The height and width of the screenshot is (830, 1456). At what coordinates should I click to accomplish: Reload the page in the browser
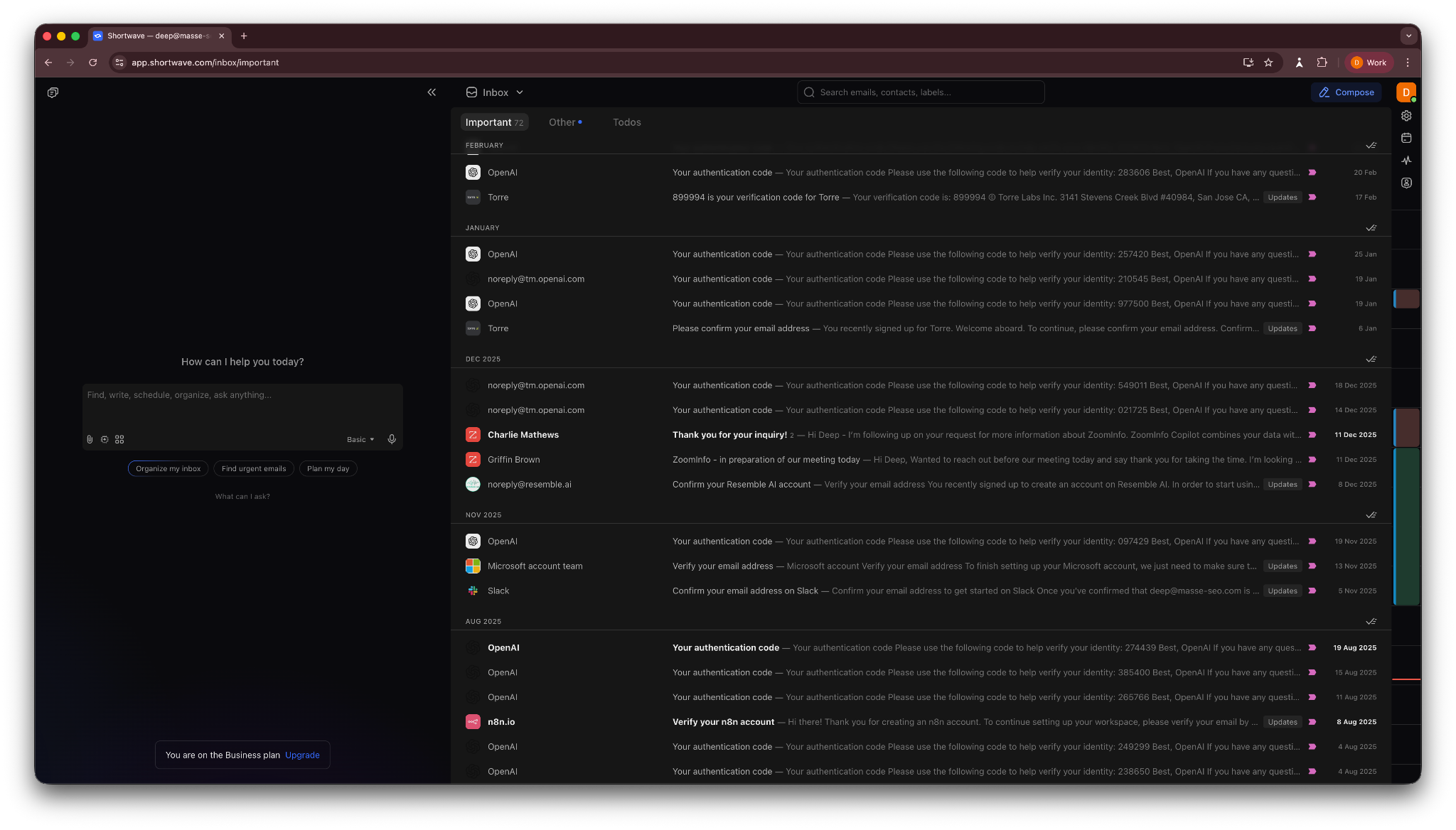tap(92, 63)
